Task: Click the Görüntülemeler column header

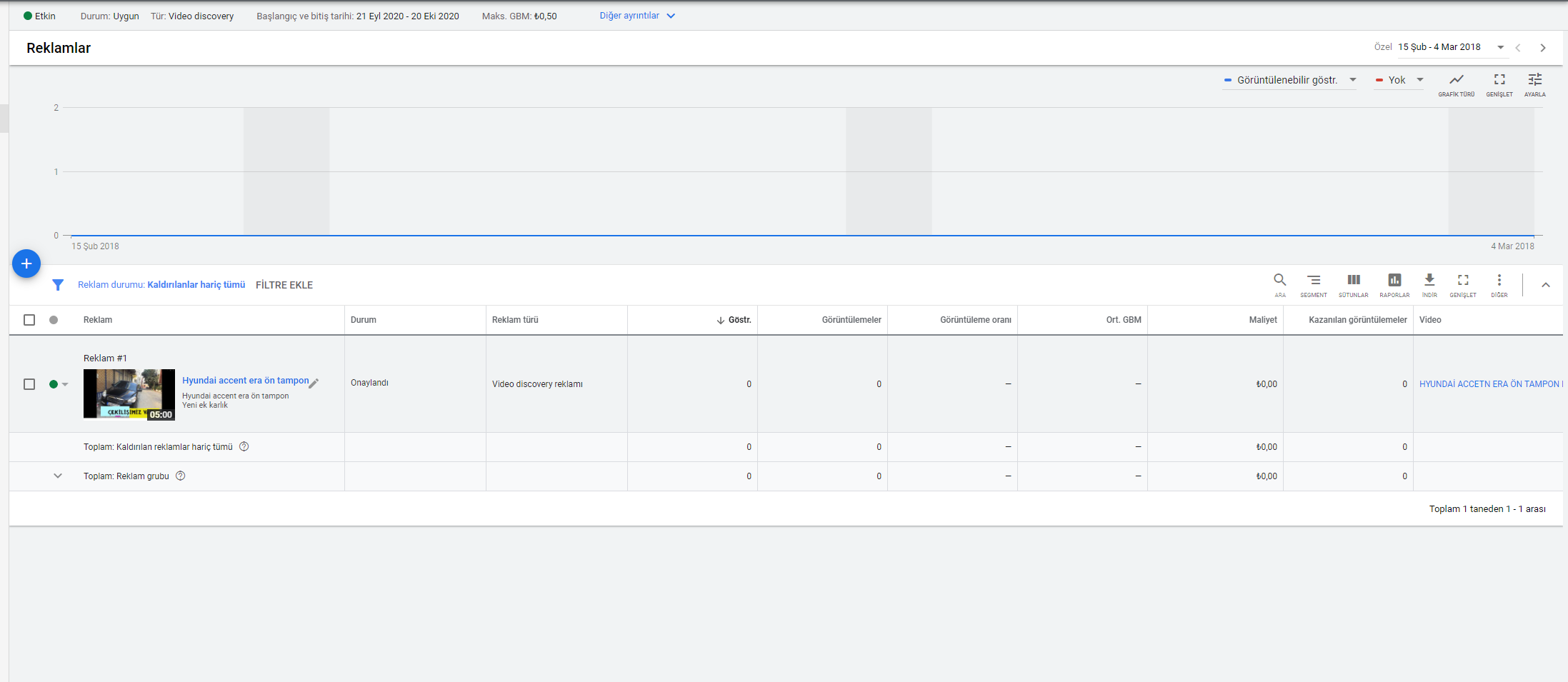Action: coord(851,320)
